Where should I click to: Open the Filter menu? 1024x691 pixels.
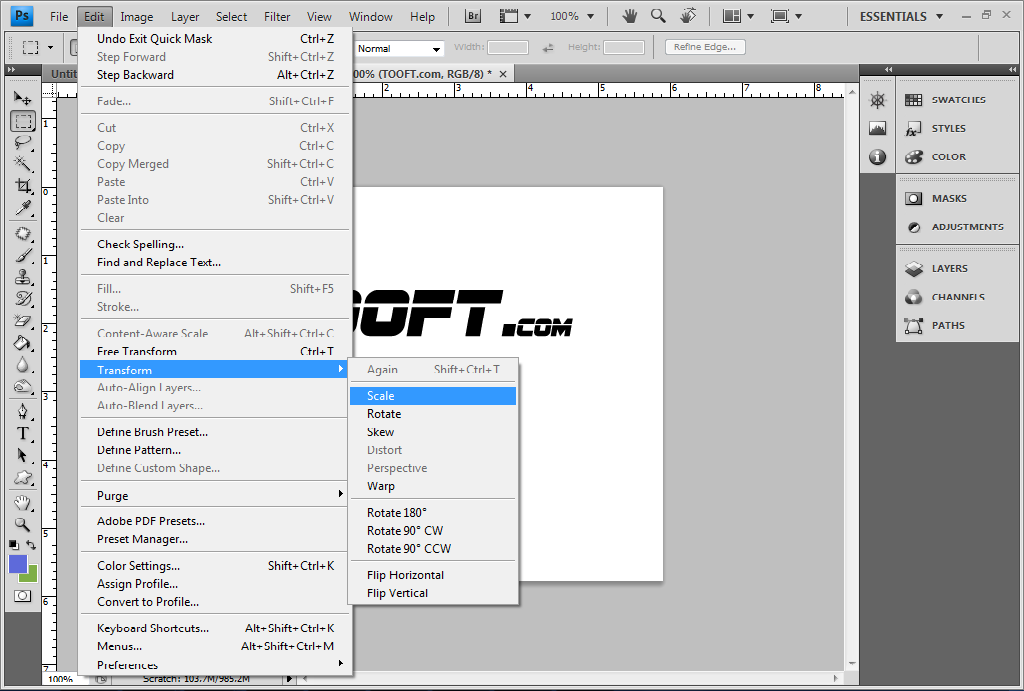coord(277,16)
